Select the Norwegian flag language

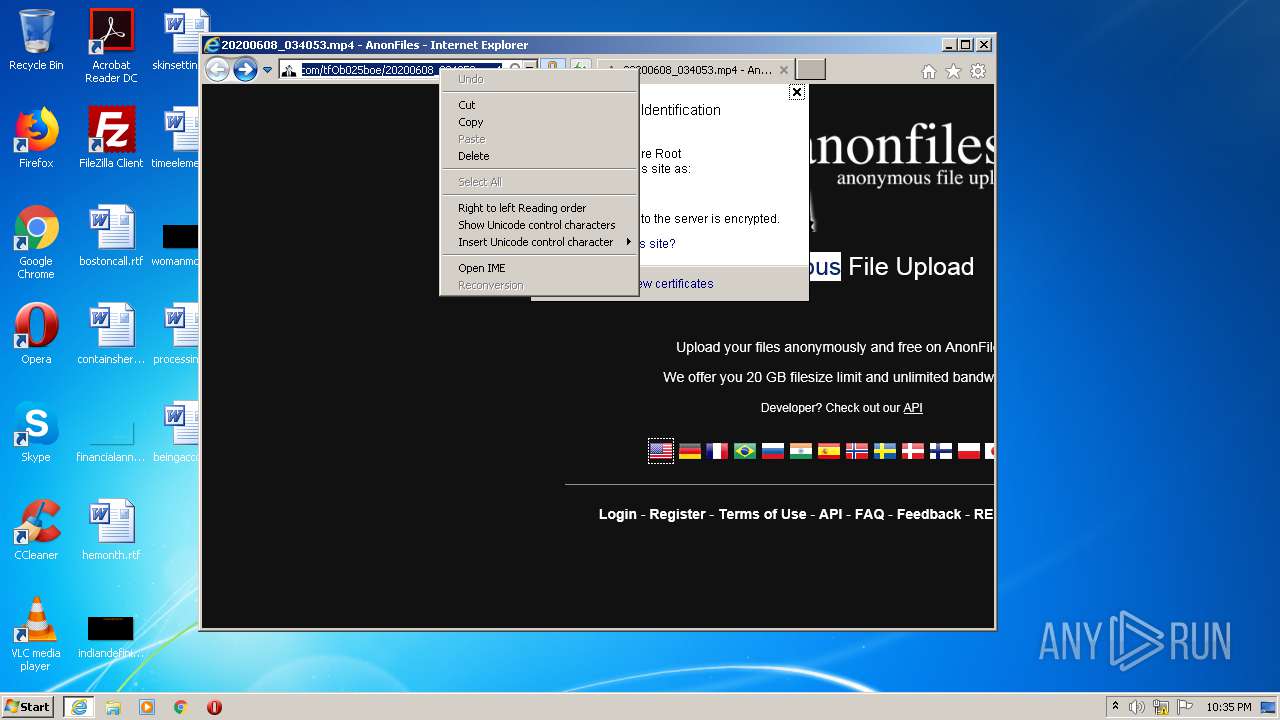[857, 452]
